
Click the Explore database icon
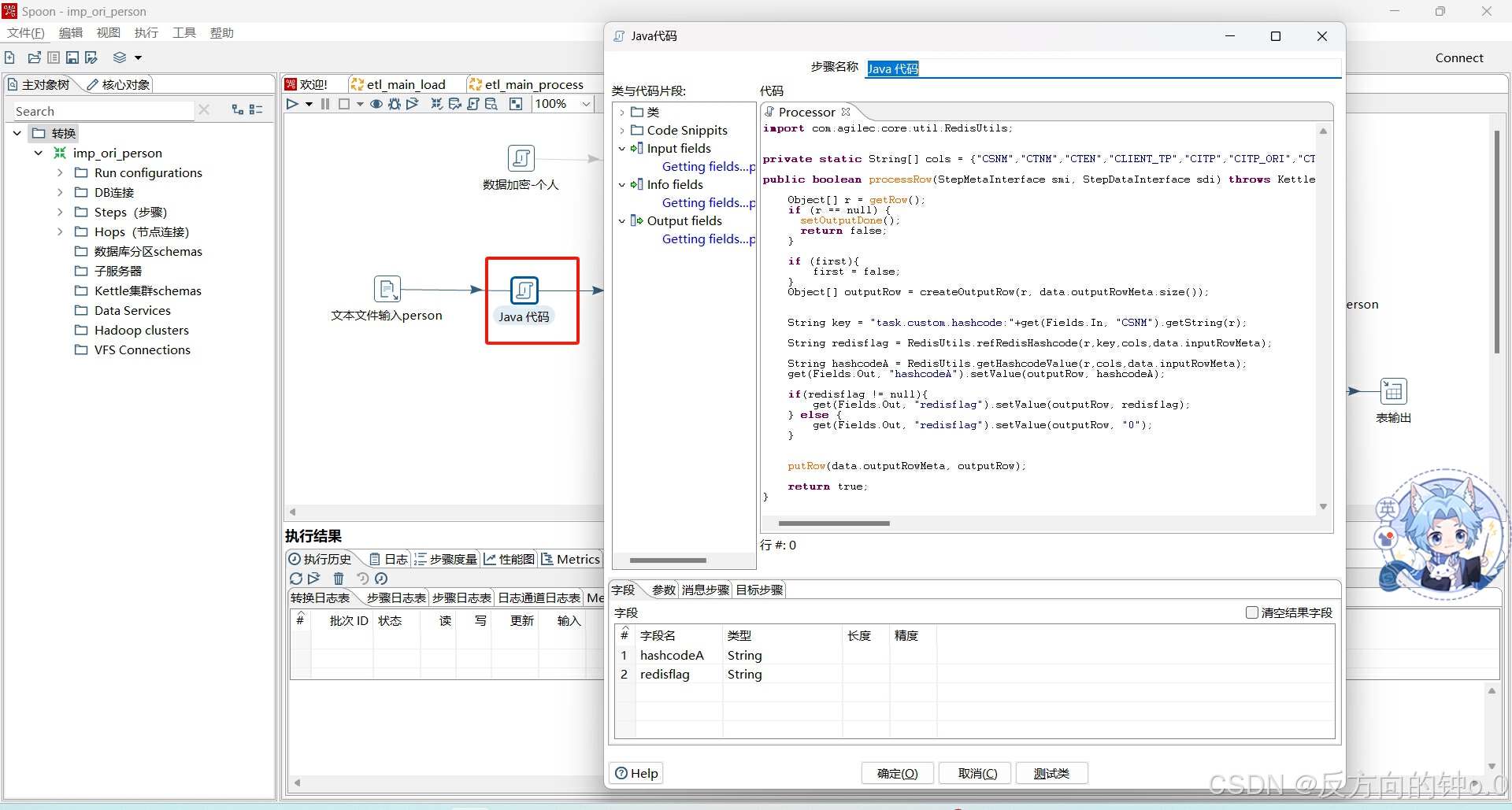(x=491, y=104)
